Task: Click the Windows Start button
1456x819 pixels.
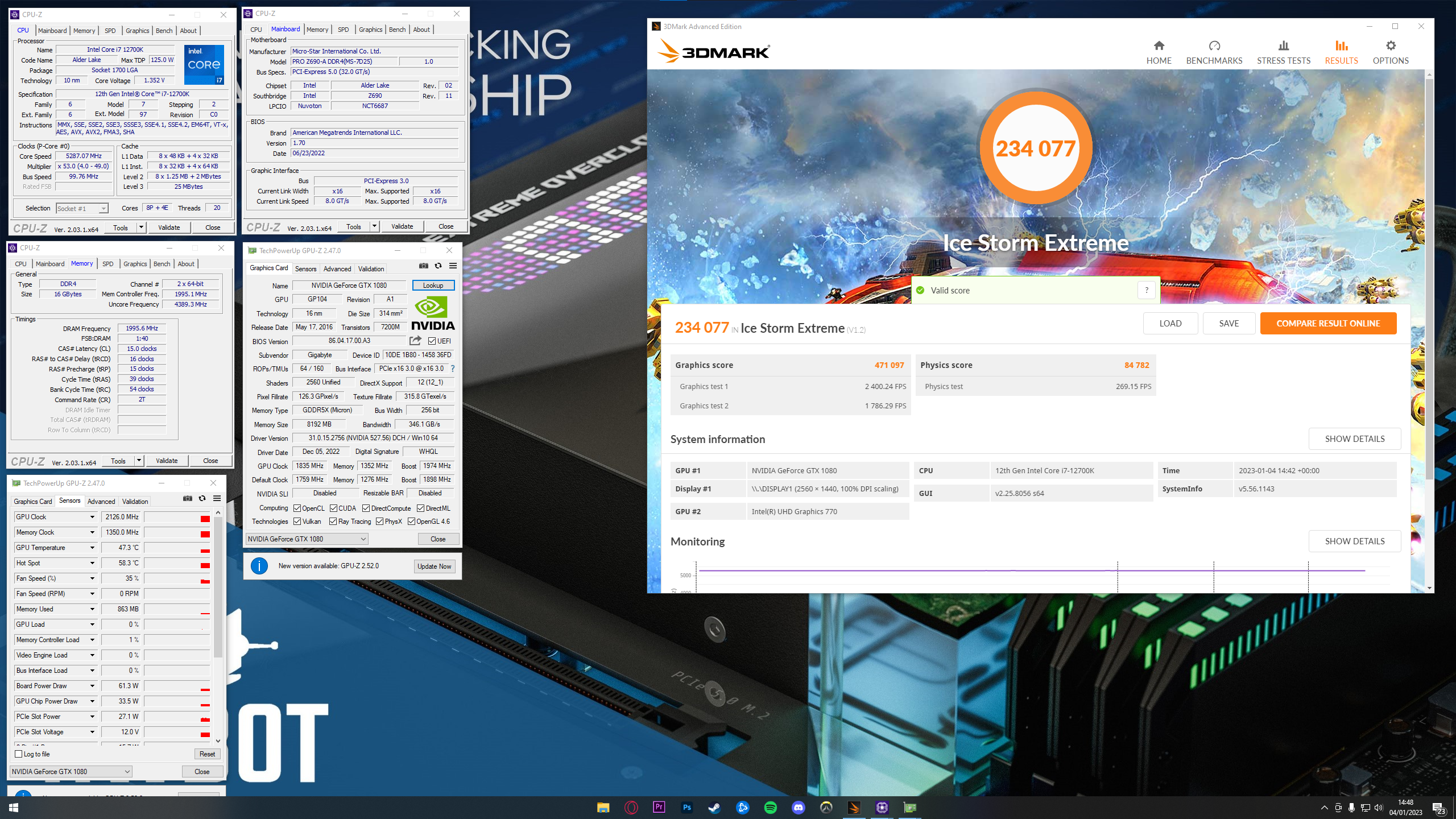Action: click(14, 808)
